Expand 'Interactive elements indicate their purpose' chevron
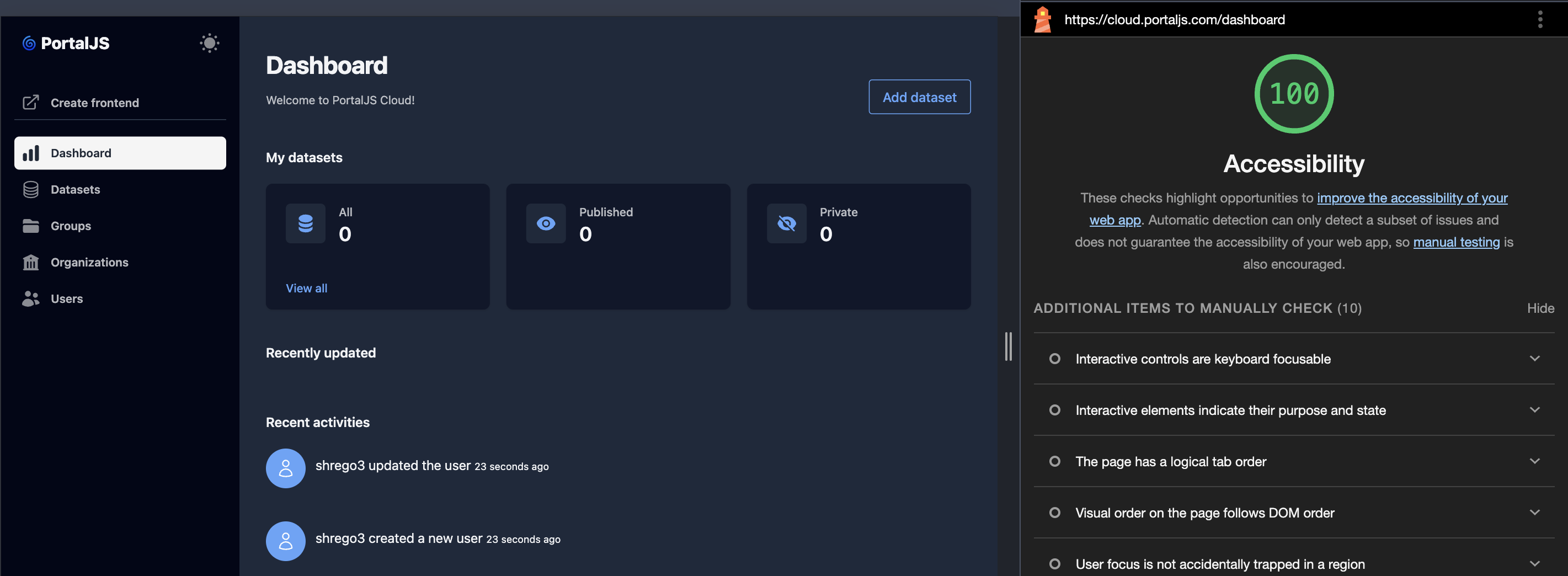Image resolution: width=1568 pixels, height=576 pixels. [x=1534, y=410]
